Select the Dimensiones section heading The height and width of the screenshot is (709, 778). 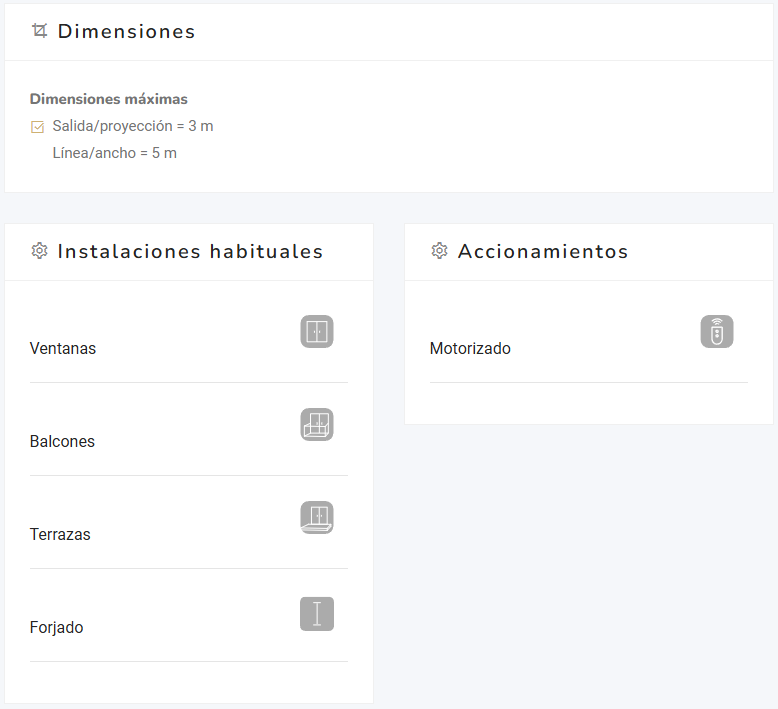point(126,31)
